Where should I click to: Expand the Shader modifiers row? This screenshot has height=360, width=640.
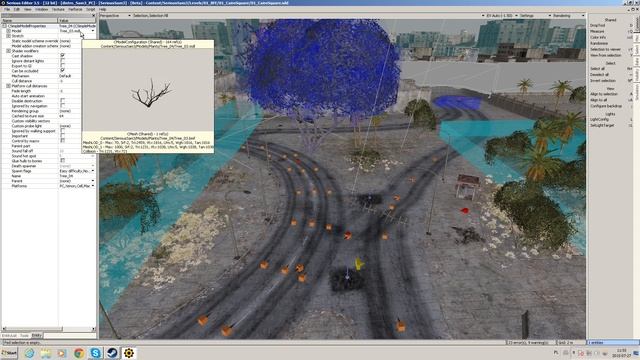point(9,51)
